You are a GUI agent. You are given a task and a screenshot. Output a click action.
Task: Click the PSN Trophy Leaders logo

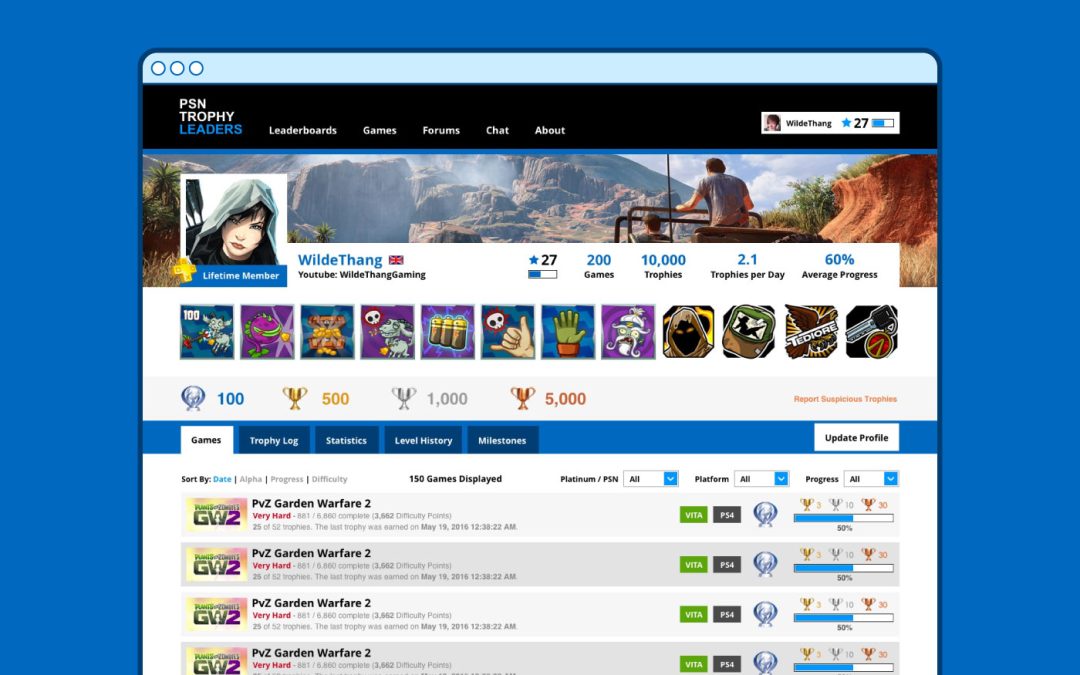tap(210, 116)
